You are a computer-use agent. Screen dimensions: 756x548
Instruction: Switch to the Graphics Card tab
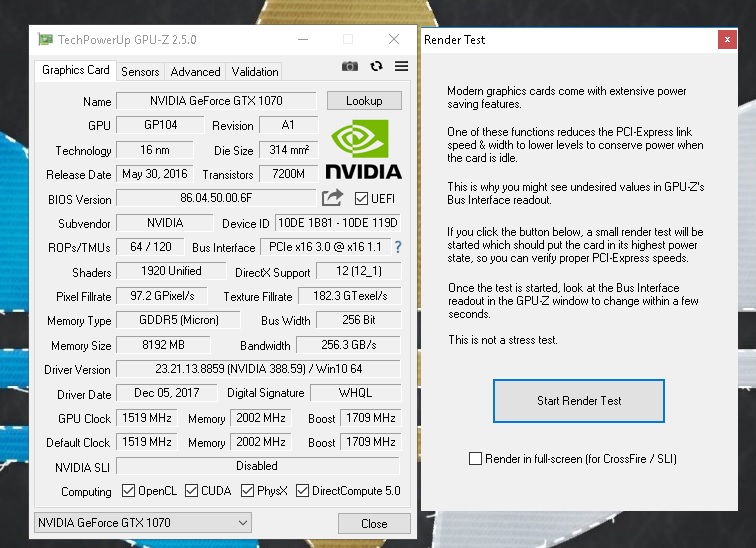[76, 70]
